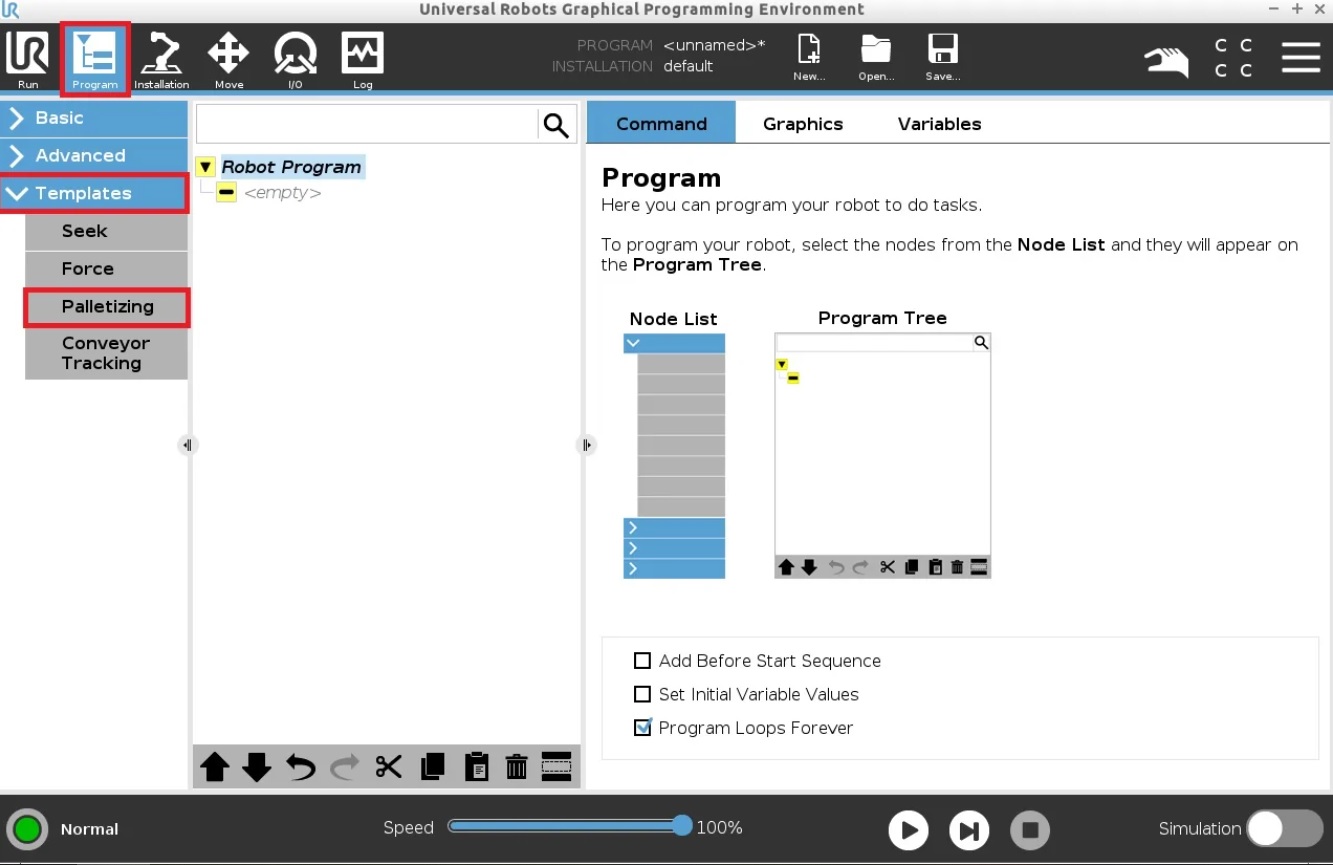Enable Set Initial Variable Values

tap(642, 694)
